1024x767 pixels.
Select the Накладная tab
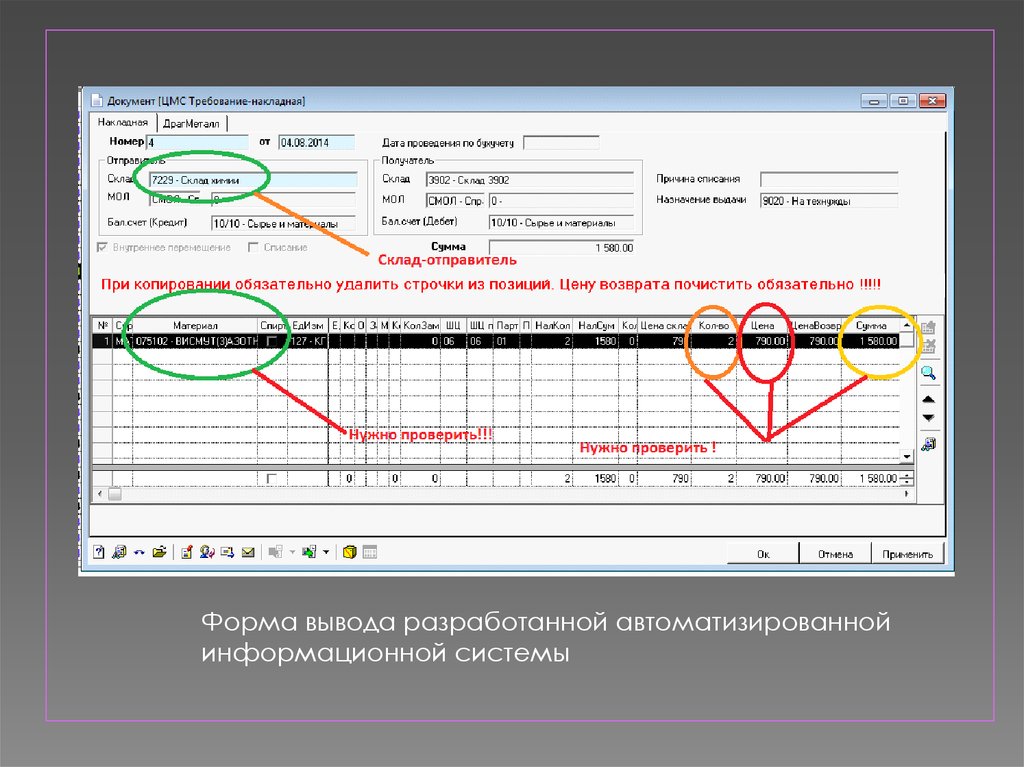click(122, 121)
